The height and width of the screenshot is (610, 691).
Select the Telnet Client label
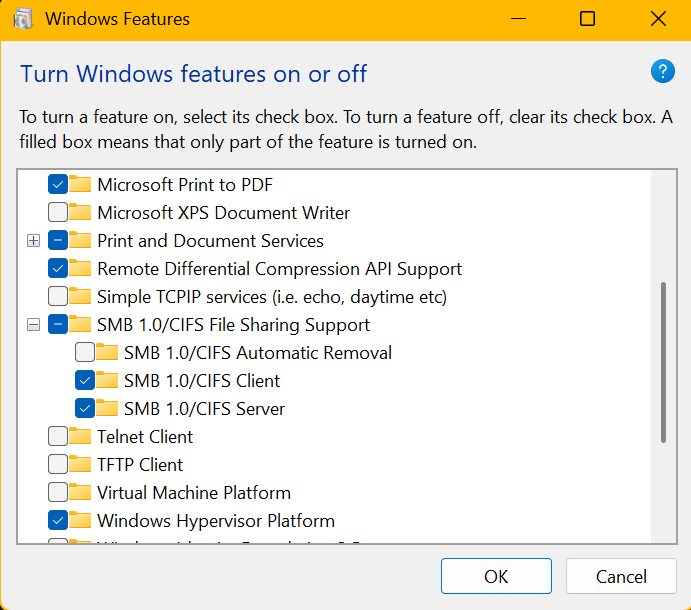click(x=145, y=437)
